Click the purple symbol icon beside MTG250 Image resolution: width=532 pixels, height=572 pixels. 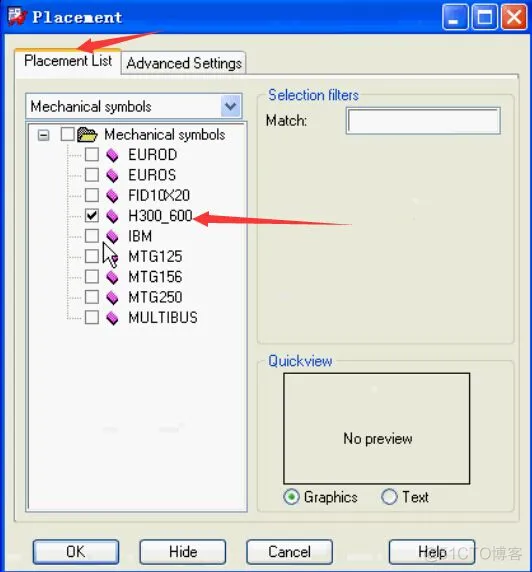point(112,298)
